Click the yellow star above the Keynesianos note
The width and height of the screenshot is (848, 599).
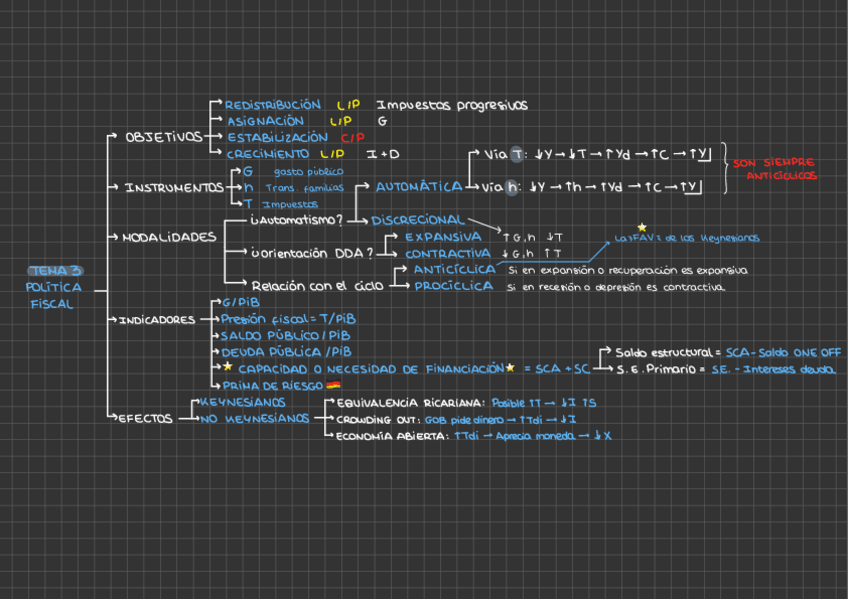(x=642, y=228)
